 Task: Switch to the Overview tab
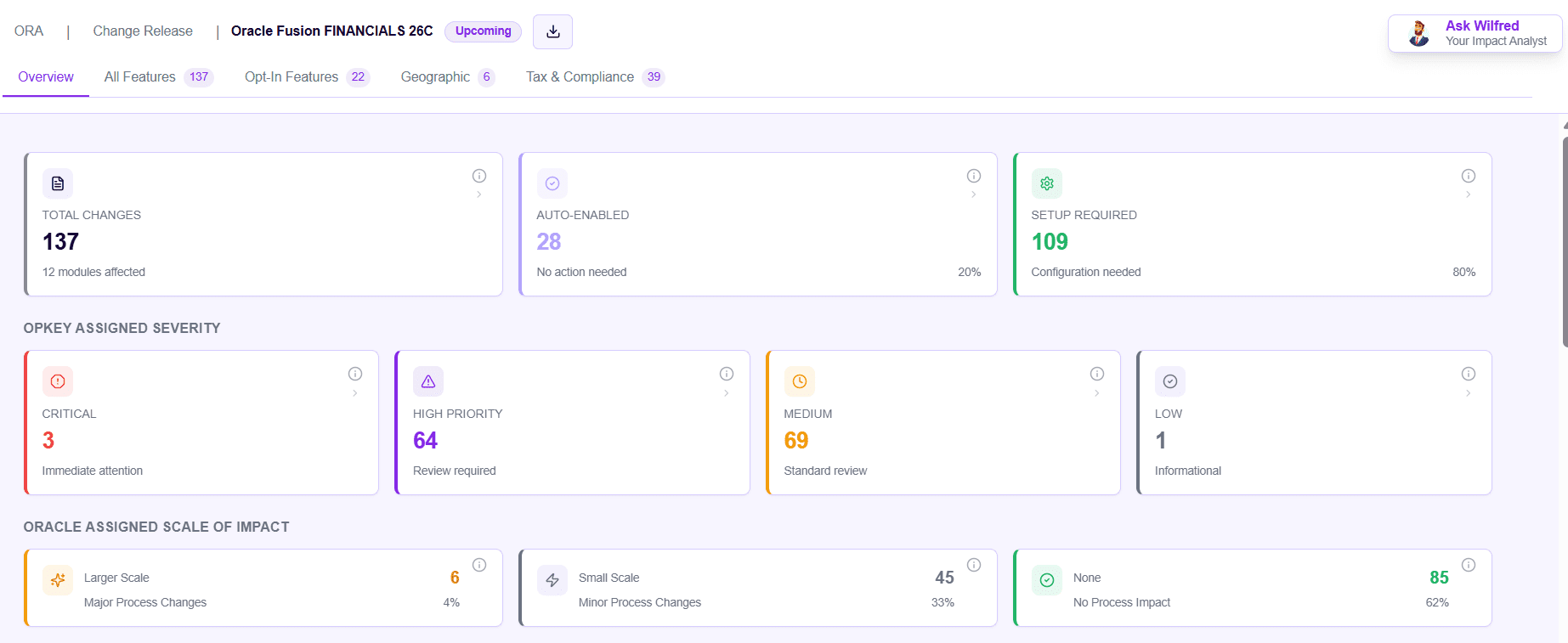tap(46, 77)
